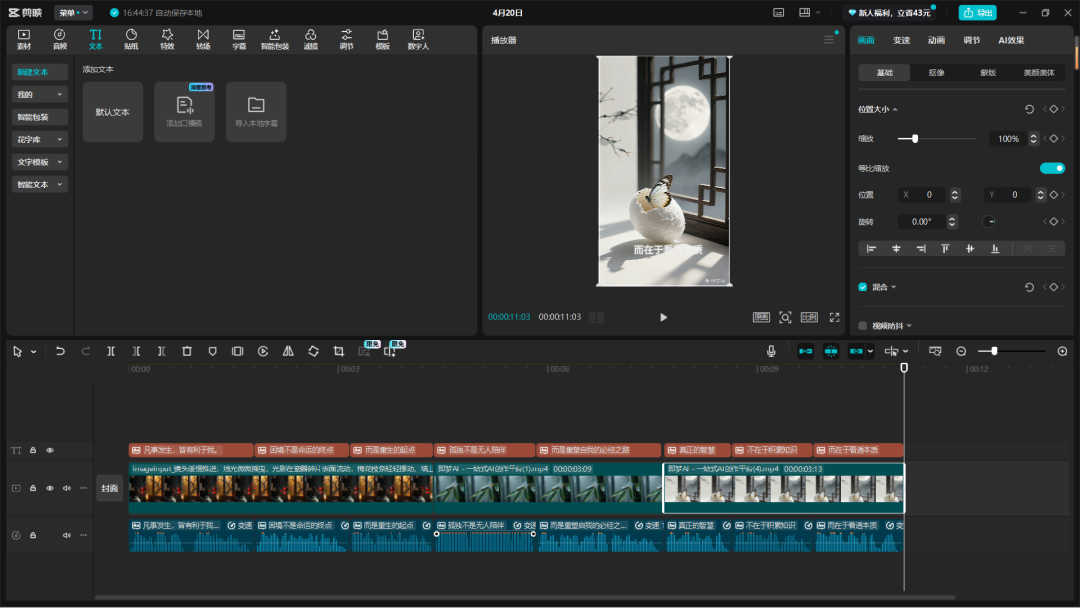Enter fullscreen preview in the player
The height and width of the screenshot is (608, 1080).
[x=834, y=317]
